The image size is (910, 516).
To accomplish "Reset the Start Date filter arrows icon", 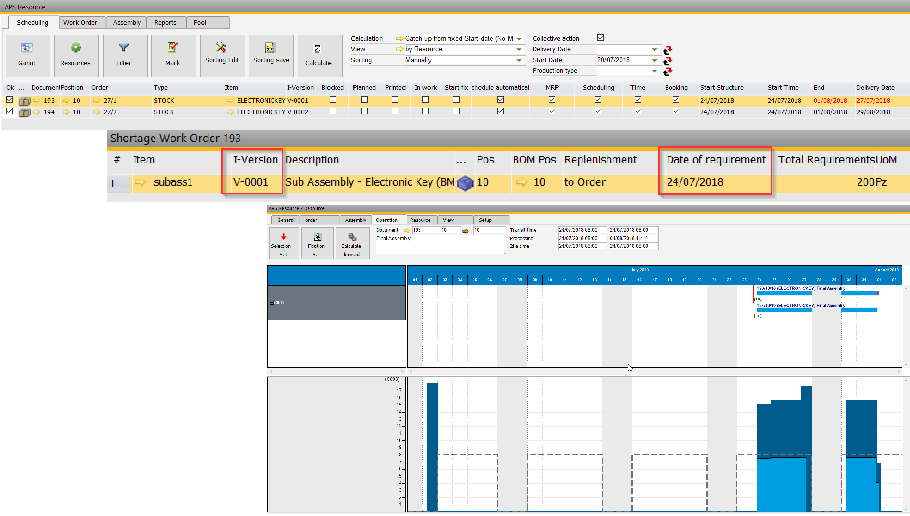I will 667,60.
